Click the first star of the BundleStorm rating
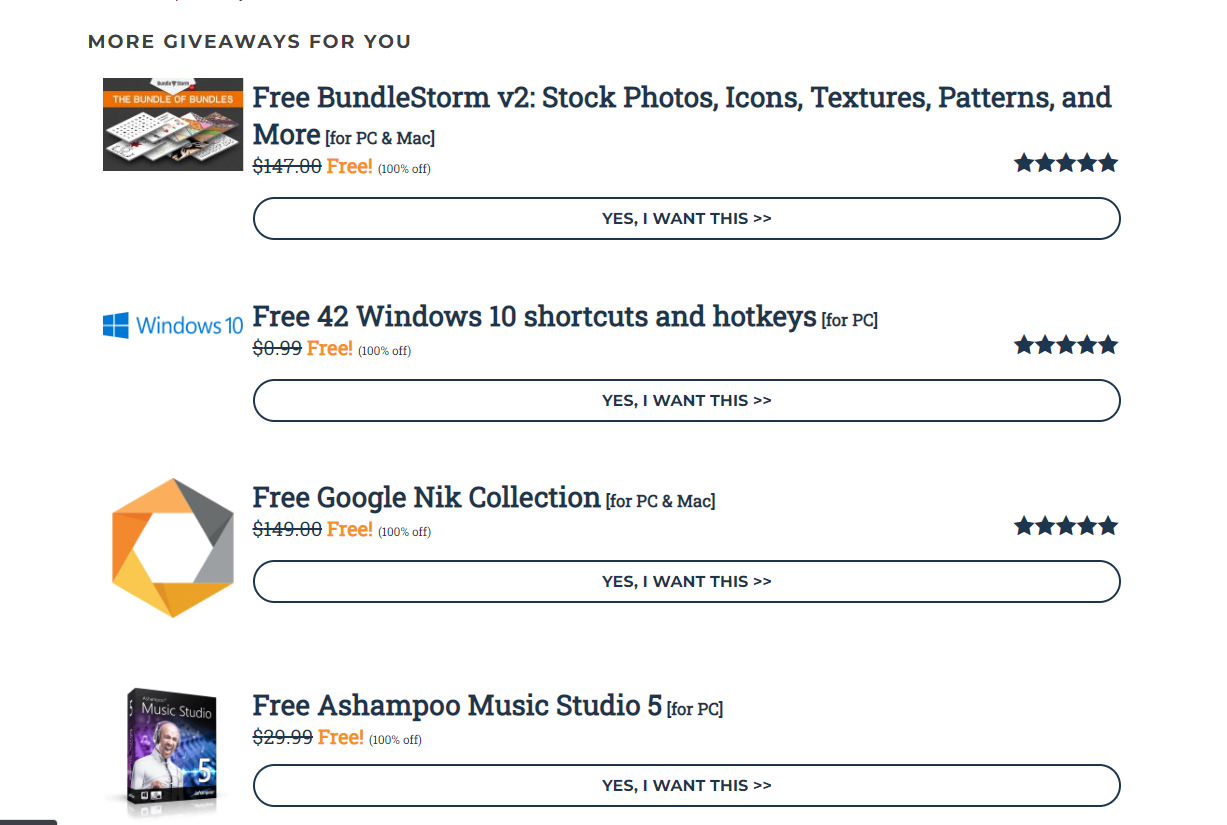The height and width of the screenshot is (825, 1227). click(1025, 163)
